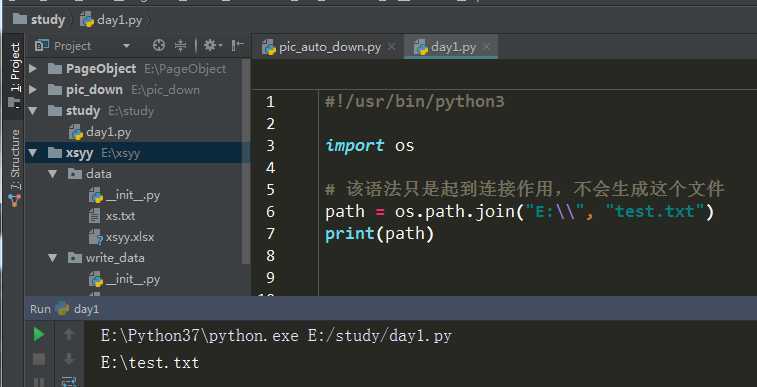
Task: Open the Project panel gear settings
Action: coord(210,46)
